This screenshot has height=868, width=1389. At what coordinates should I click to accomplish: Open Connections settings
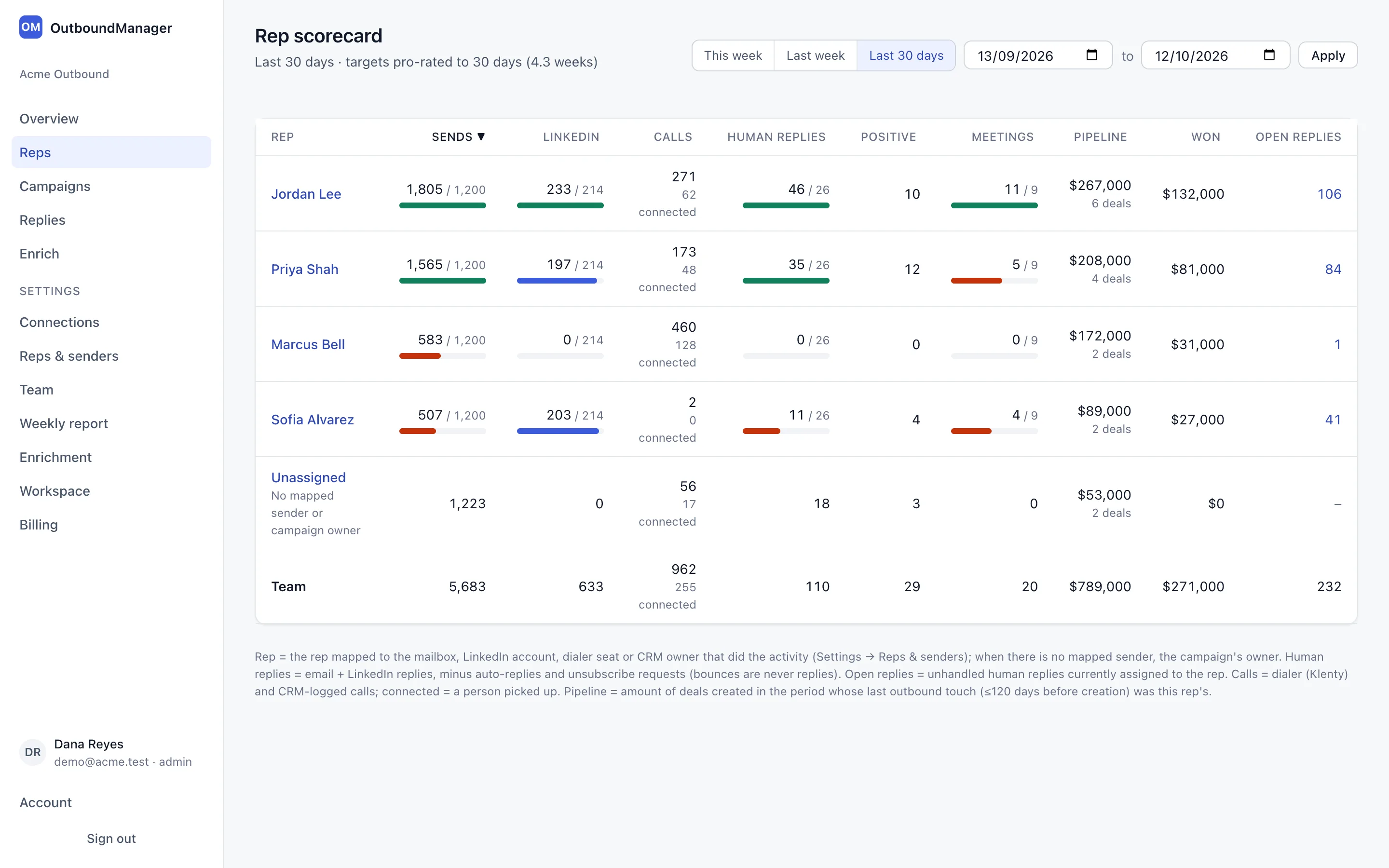111,322
